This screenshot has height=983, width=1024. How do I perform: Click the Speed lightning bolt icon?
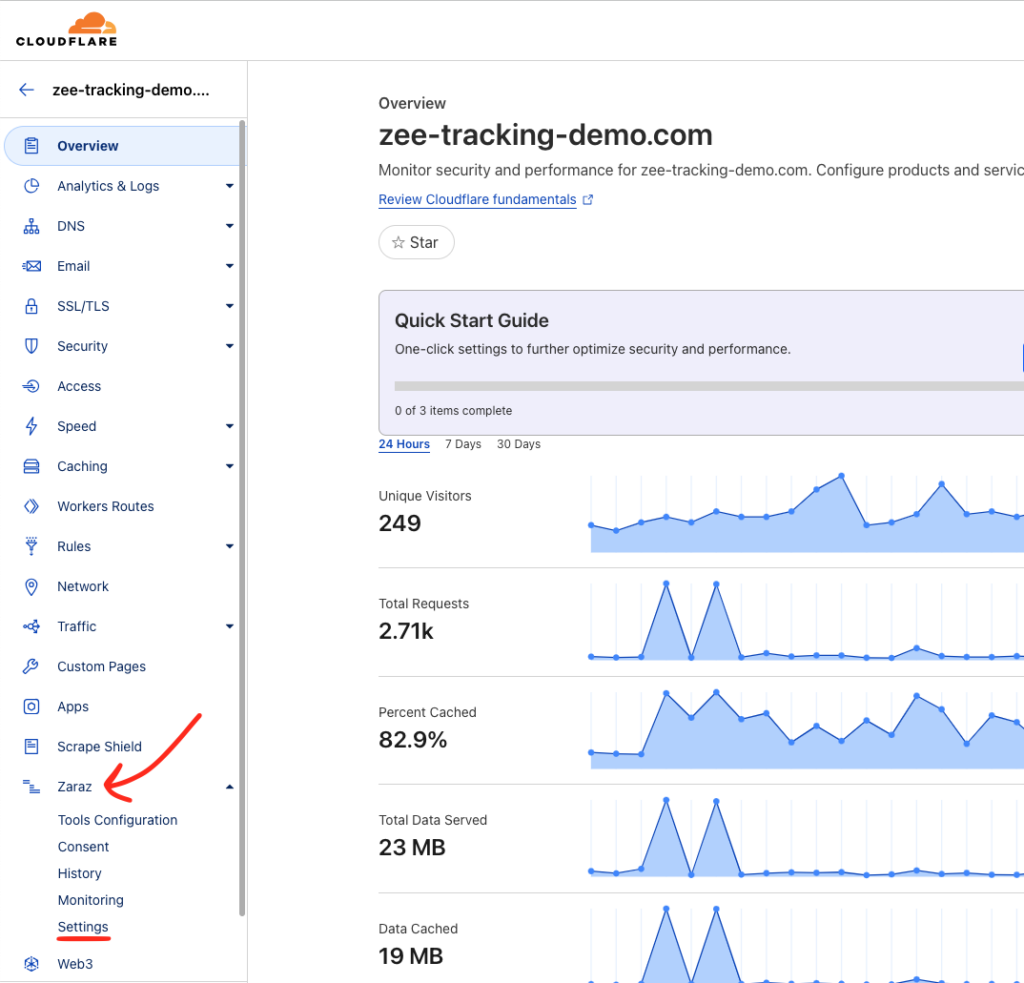31,426
